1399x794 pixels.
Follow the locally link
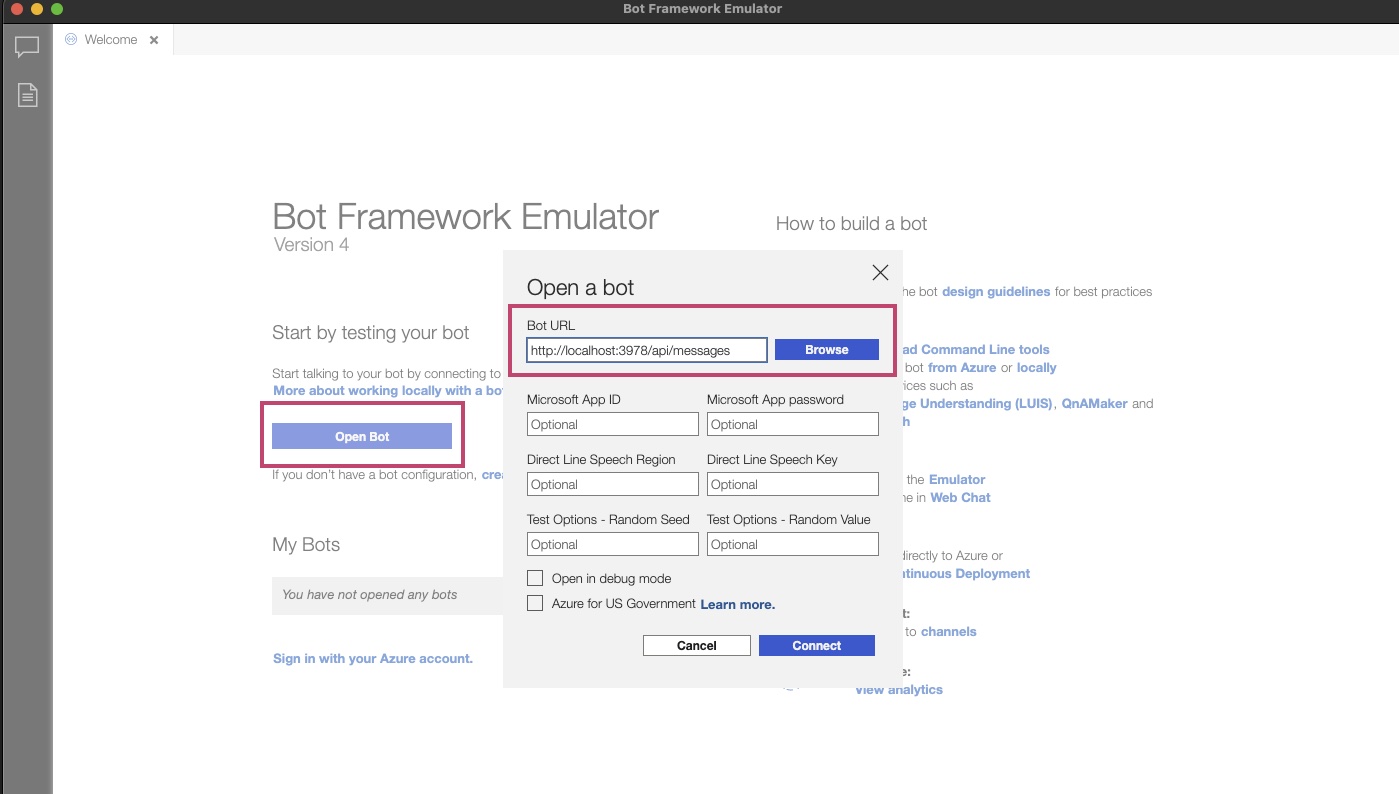1037,368
